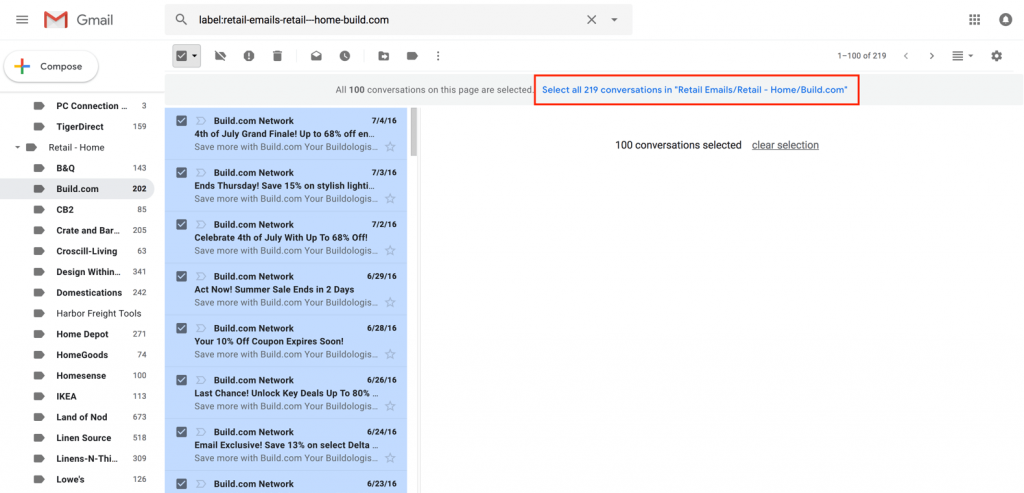
Task: Click inside the search input field
Action: (x=389, y=20)
